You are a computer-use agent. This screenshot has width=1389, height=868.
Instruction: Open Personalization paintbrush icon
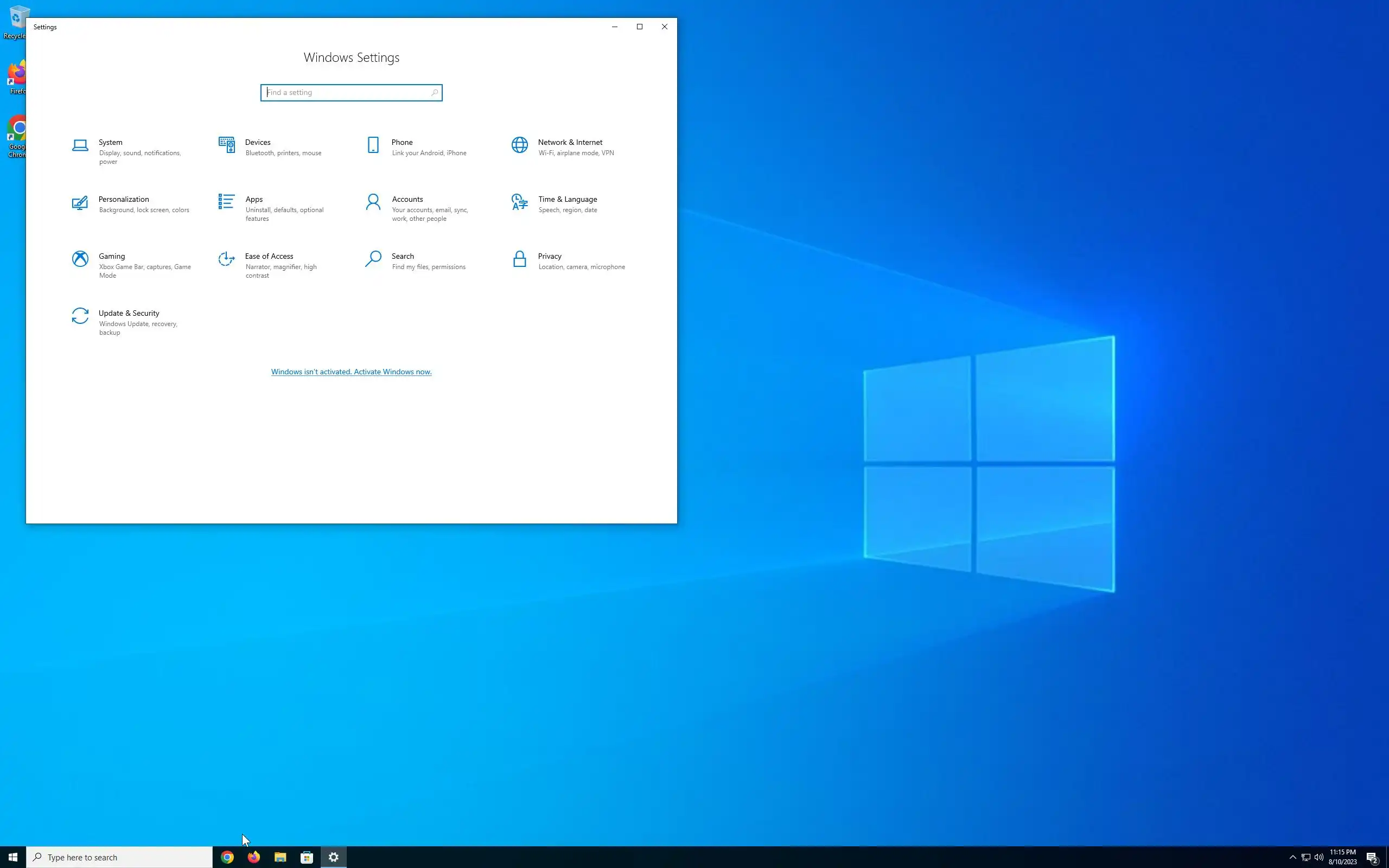click(80, 203)
